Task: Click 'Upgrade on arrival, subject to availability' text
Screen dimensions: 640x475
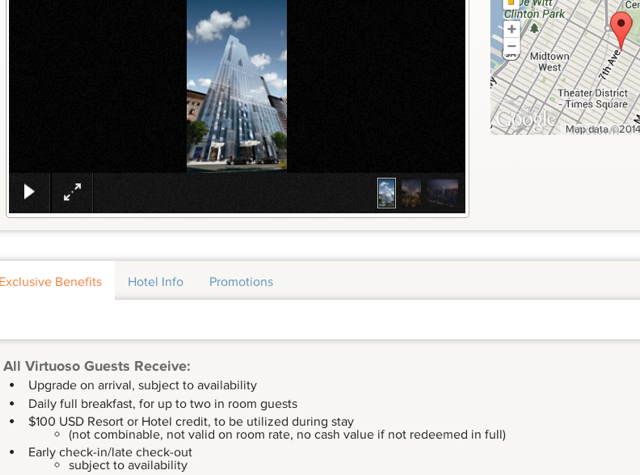Action: (x=142, y=385)
